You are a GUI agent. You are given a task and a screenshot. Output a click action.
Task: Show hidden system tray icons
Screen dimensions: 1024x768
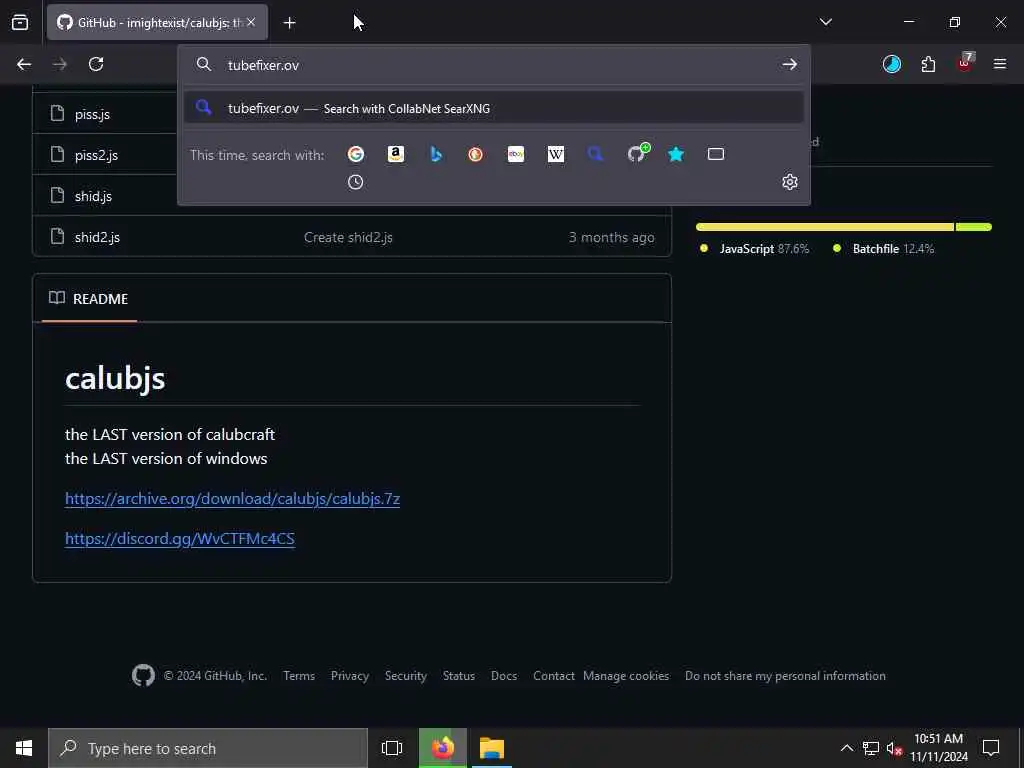[846, 748]
